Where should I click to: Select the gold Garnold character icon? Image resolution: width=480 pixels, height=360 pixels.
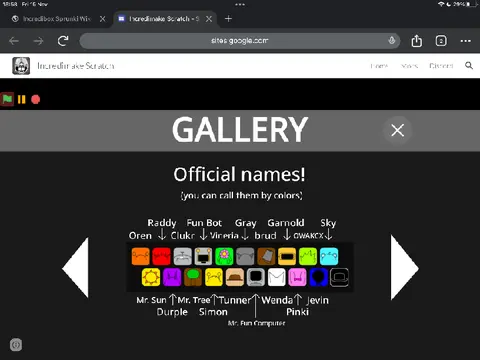[x=287, y=256]
